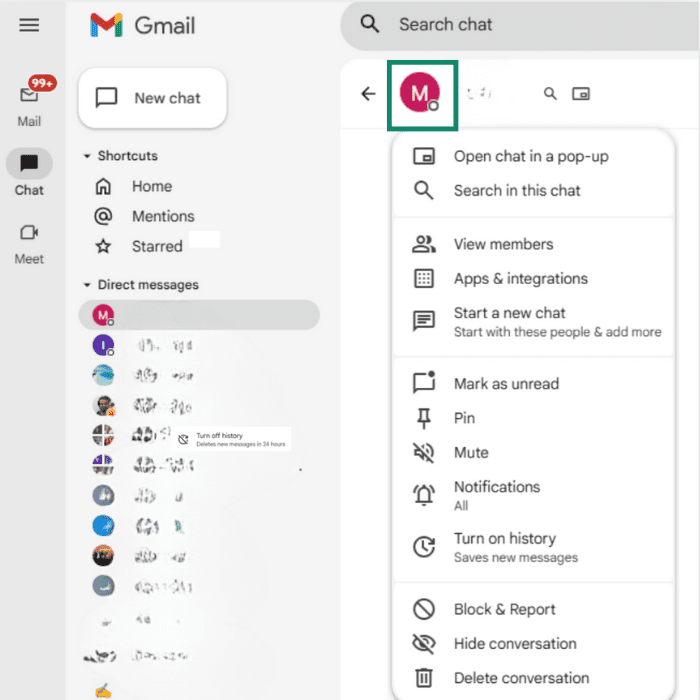Go back with the left arrow
Screen dimensions: 700x700
click(368, 94)
